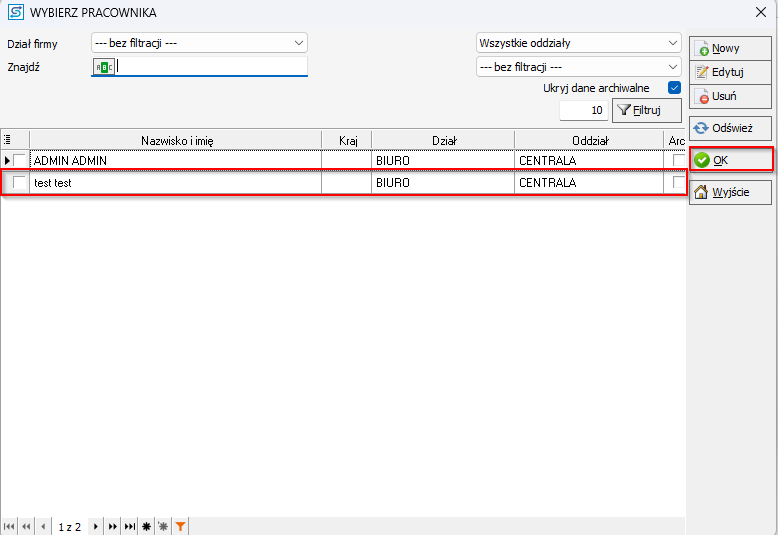This screenshot has height=535, width=778.
Task: Go to the last record in navigator
Action: coord(130,526)
